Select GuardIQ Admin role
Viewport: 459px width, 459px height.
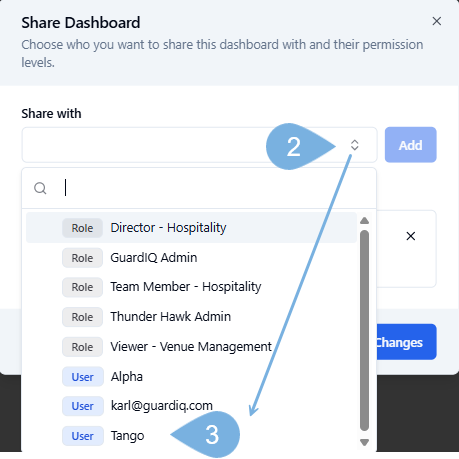coord(191,258)
